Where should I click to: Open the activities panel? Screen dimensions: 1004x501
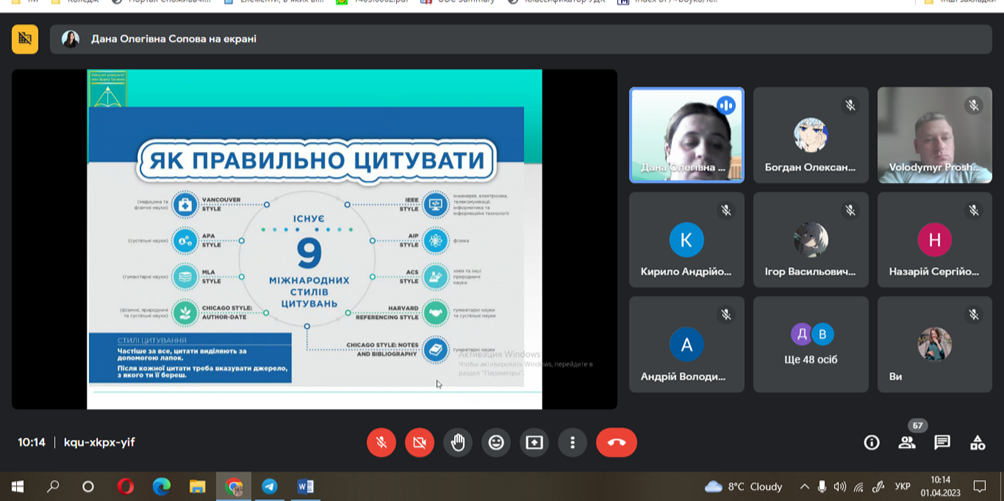pyautogui.click(x=977, y=442)
